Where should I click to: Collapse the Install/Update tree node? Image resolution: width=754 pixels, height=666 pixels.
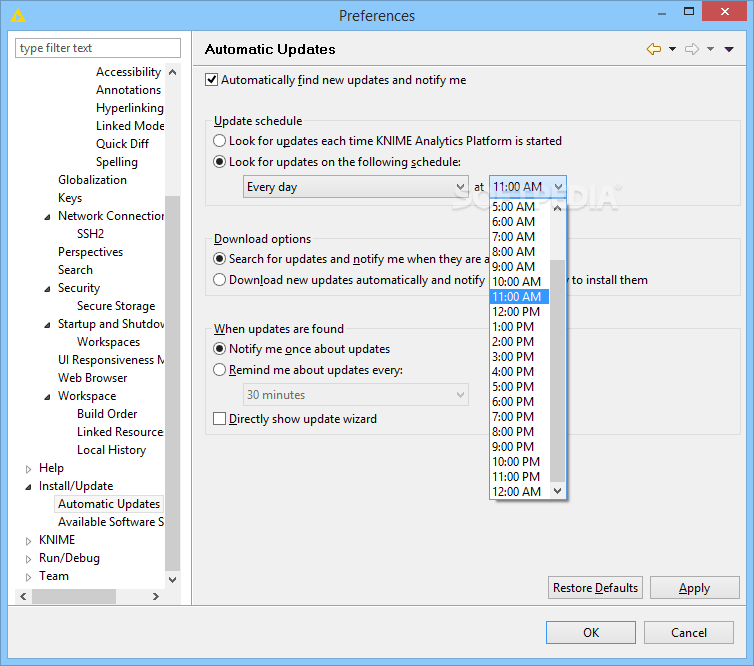(x=28, y=487)
